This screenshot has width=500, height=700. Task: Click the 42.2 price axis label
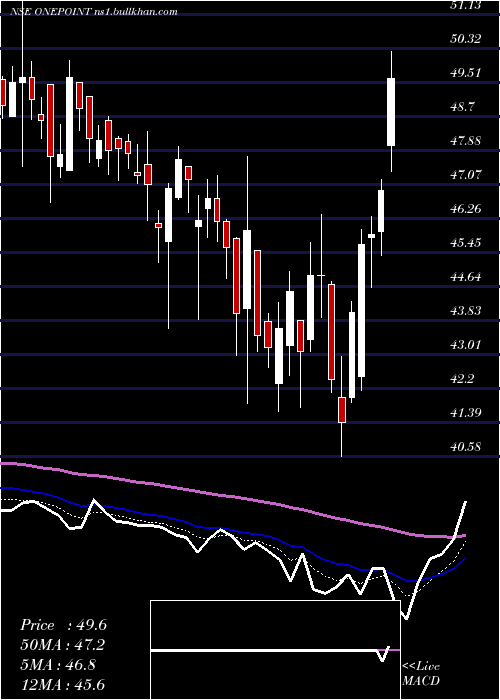point(462,379)
